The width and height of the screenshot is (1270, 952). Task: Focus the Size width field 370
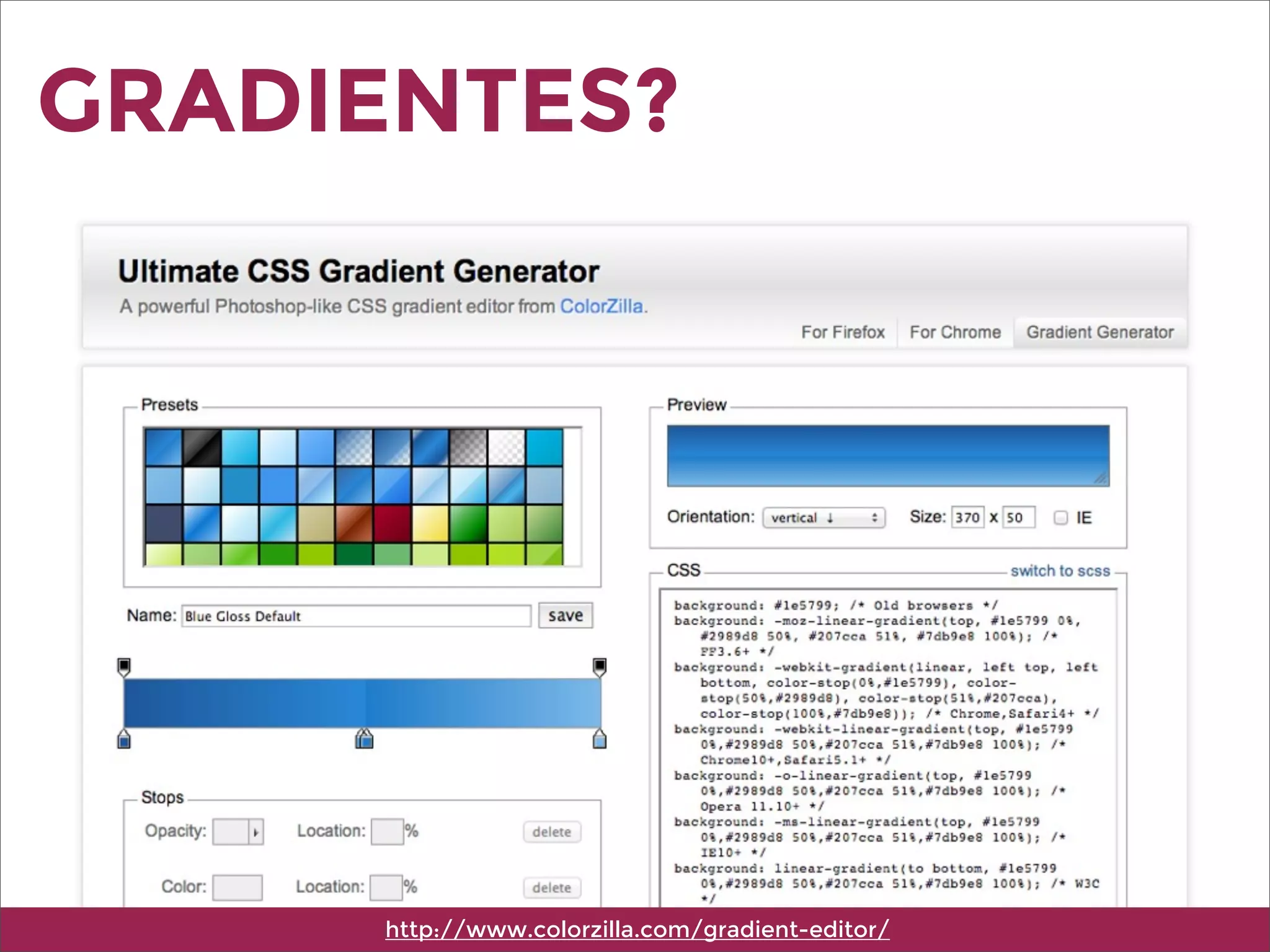(x=968, y=518)
